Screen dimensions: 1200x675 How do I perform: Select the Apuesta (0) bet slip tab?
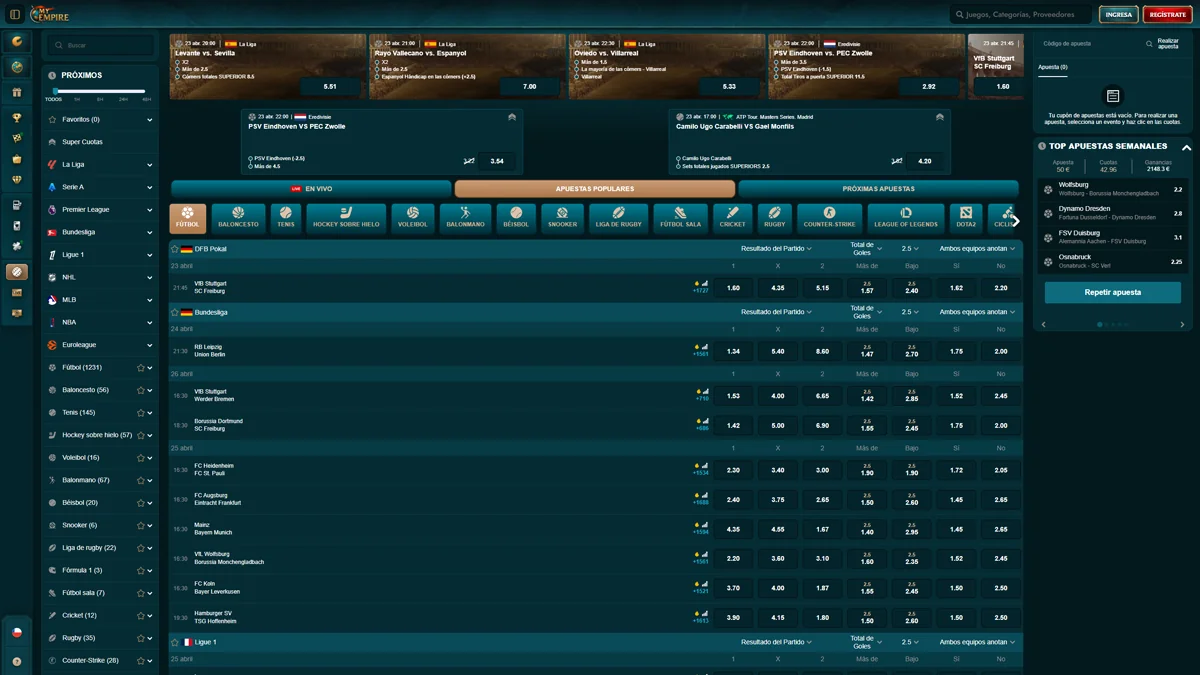1053,67
